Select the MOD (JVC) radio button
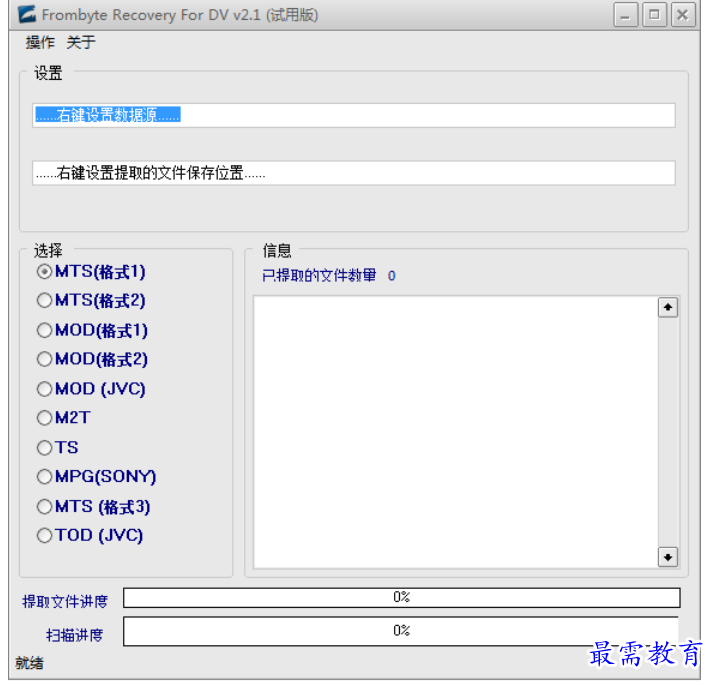The width and height of the screenshot is (711, 685). tap(44, 389)
